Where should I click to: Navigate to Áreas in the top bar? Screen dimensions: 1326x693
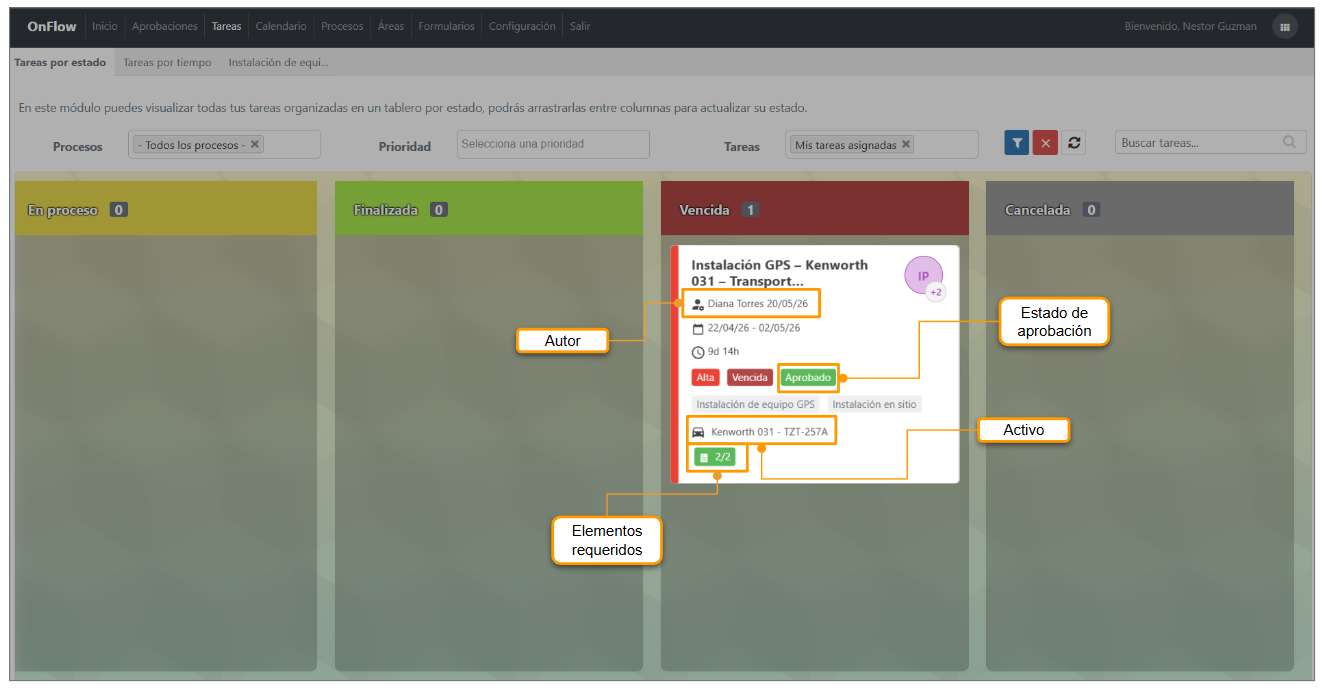[391, 27]
